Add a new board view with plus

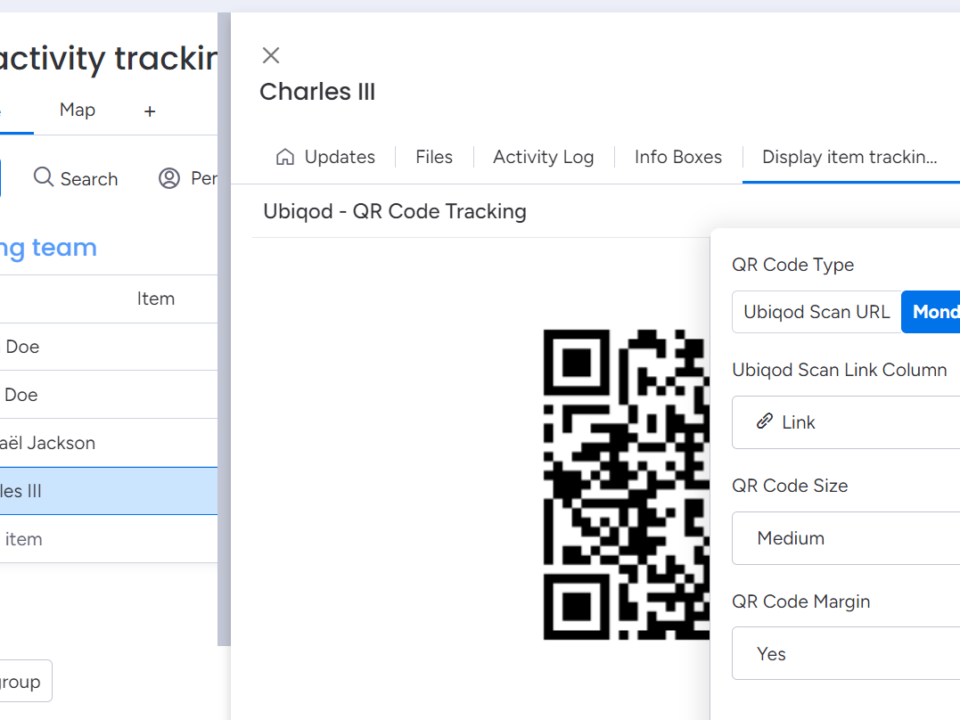pos(149,111)
